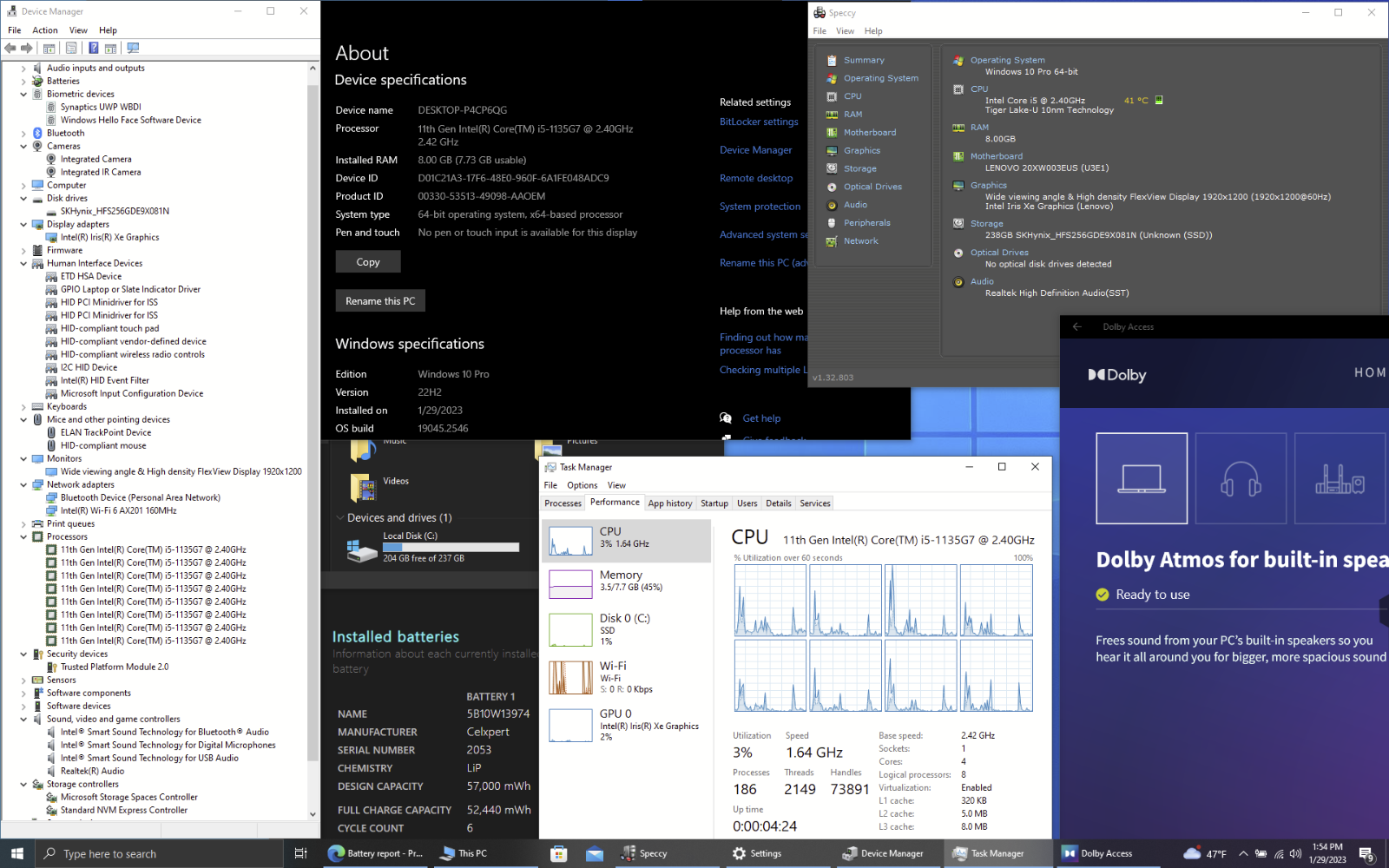
Task: Open the notification center icon in tray
Action: click(x=1366, y=853)
